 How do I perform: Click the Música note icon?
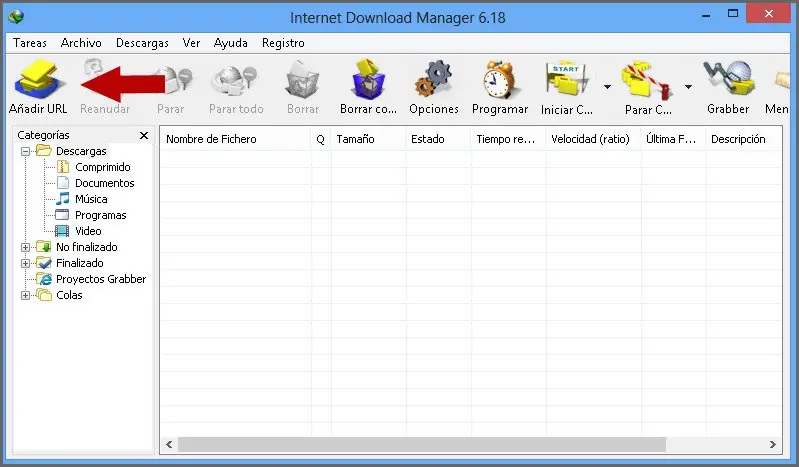[x=63, y=199]
